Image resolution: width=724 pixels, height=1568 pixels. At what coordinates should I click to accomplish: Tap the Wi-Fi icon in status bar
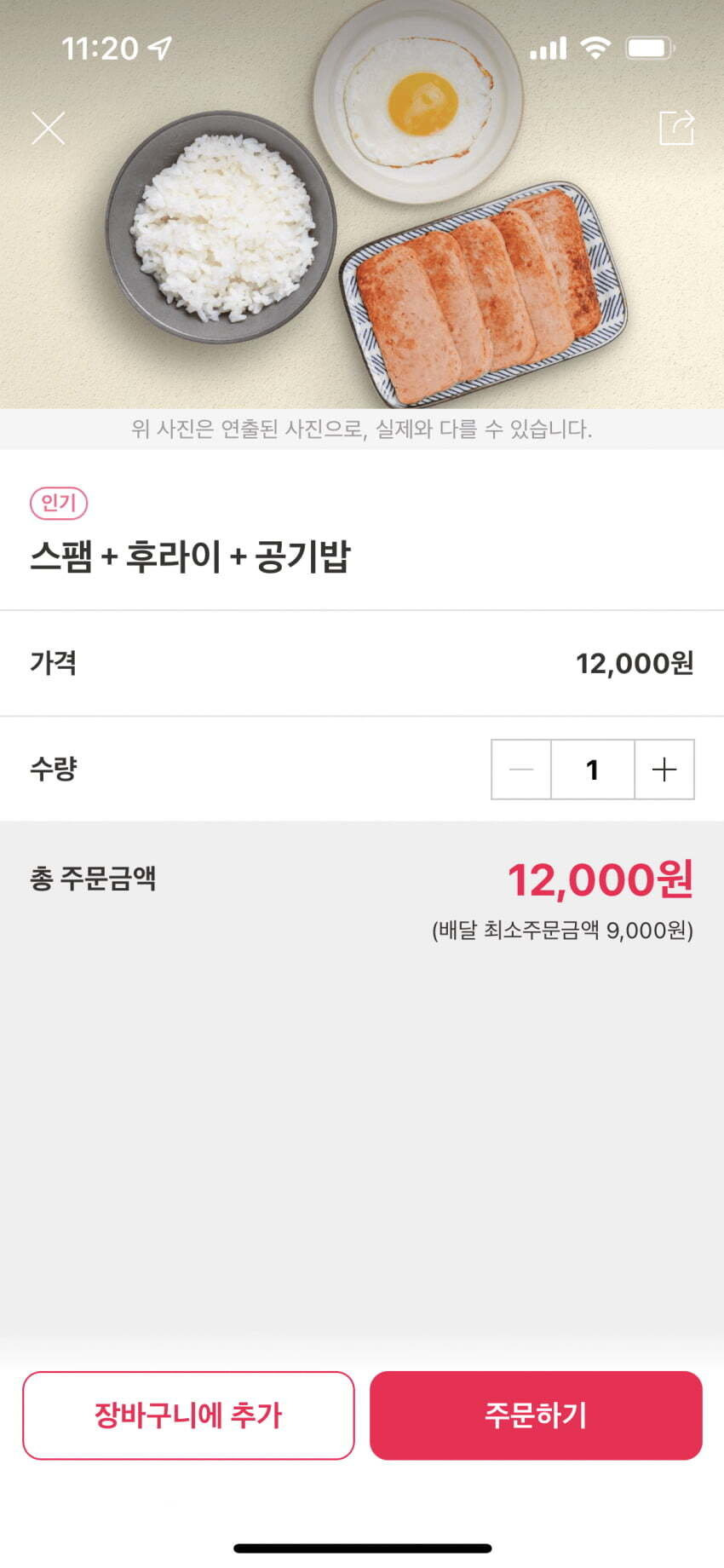tap(595, 48)
